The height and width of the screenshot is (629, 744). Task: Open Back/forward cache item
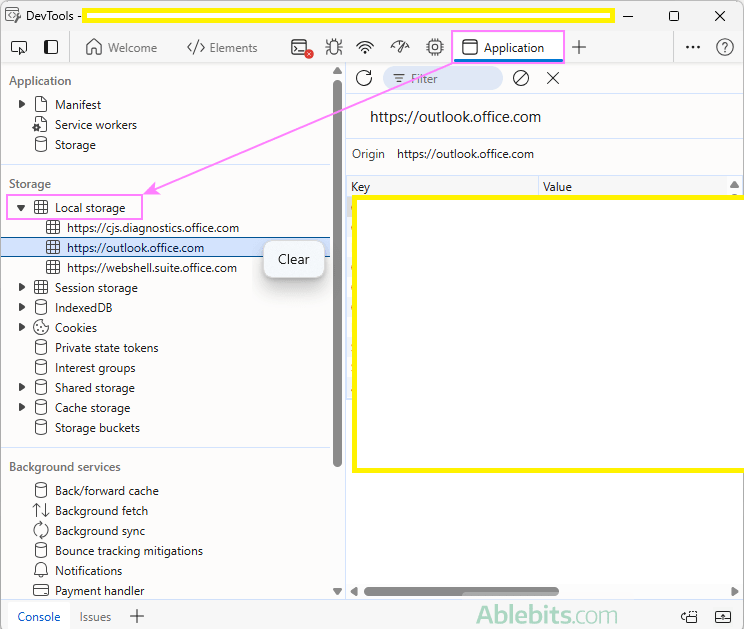pyautogui.click(x=107, y=490)
